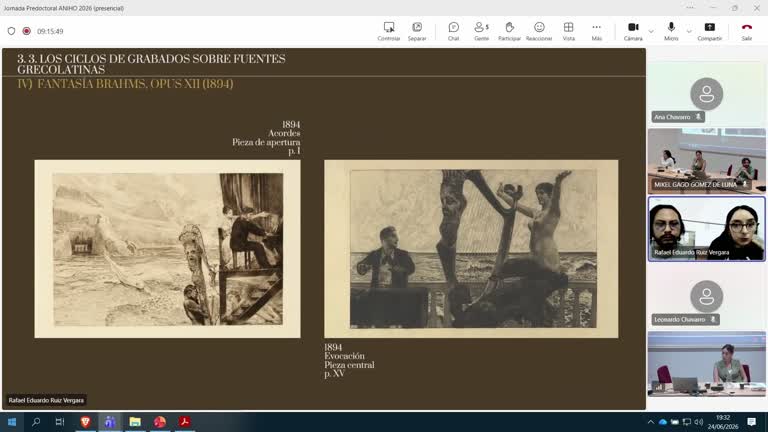Select MIKEL GAGO GOMEZ DE LUNA video tile
Viewport: 768px width, 432px height.
click(706, 161)
